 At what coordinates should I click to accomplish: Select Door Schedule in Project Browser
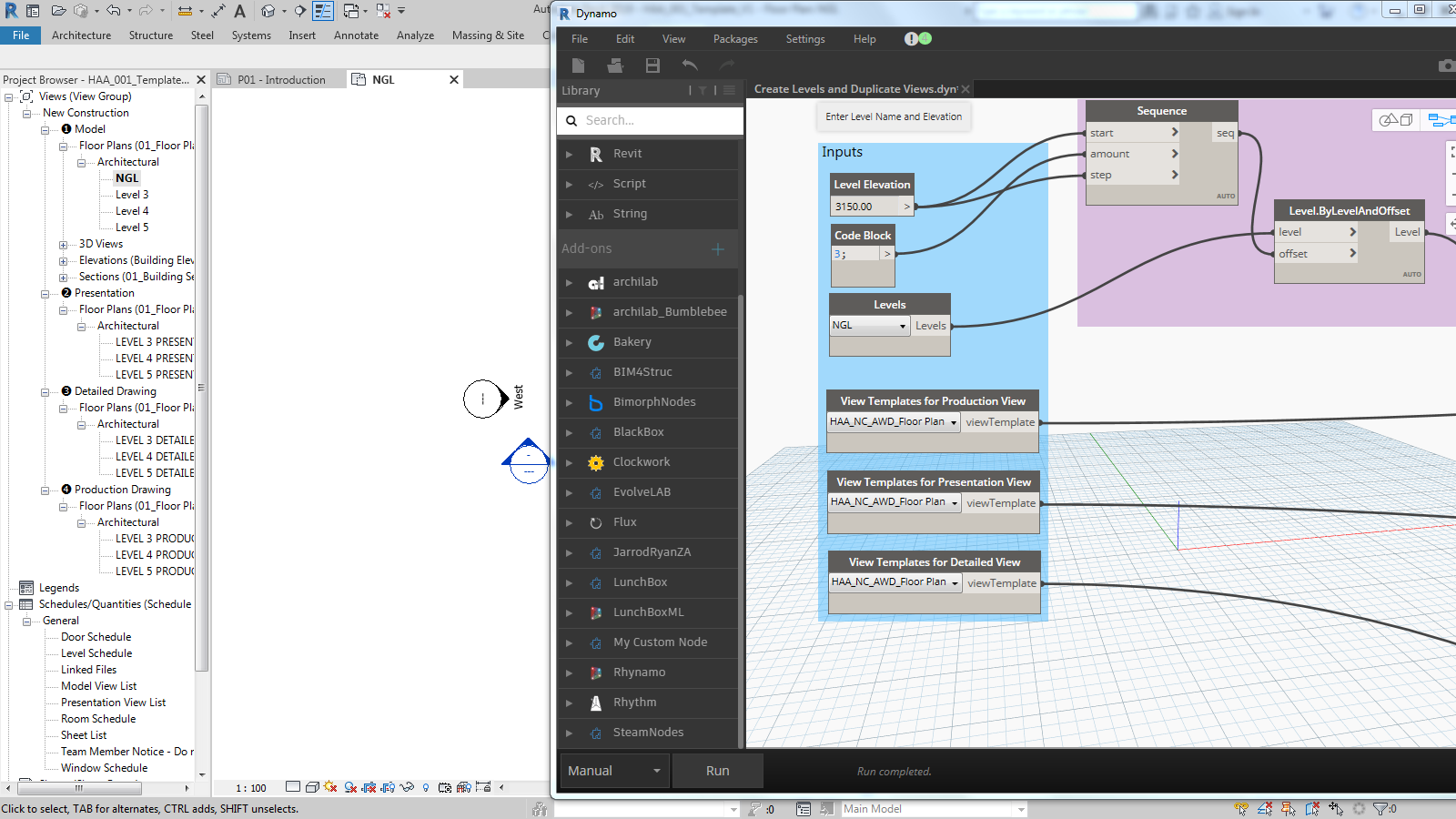pos(96,637)
